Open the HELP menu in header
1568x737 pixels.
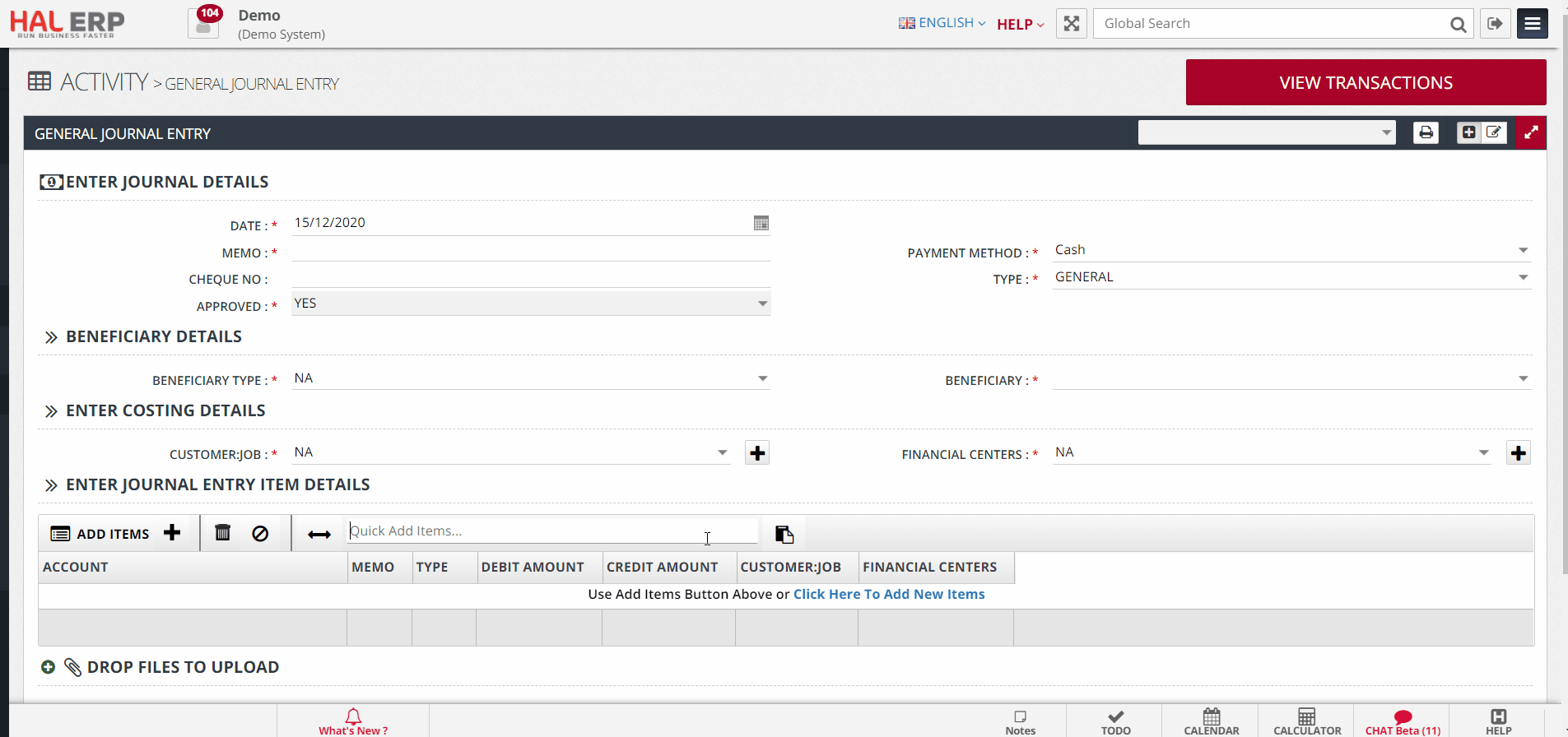(1020, 25)
